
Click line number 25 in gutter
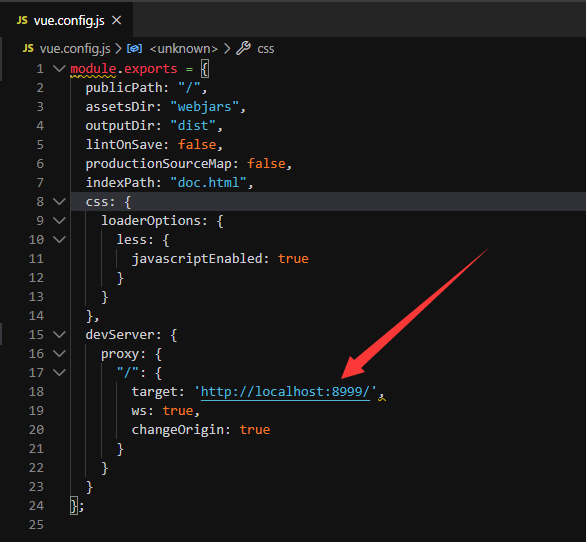(36, 524)
